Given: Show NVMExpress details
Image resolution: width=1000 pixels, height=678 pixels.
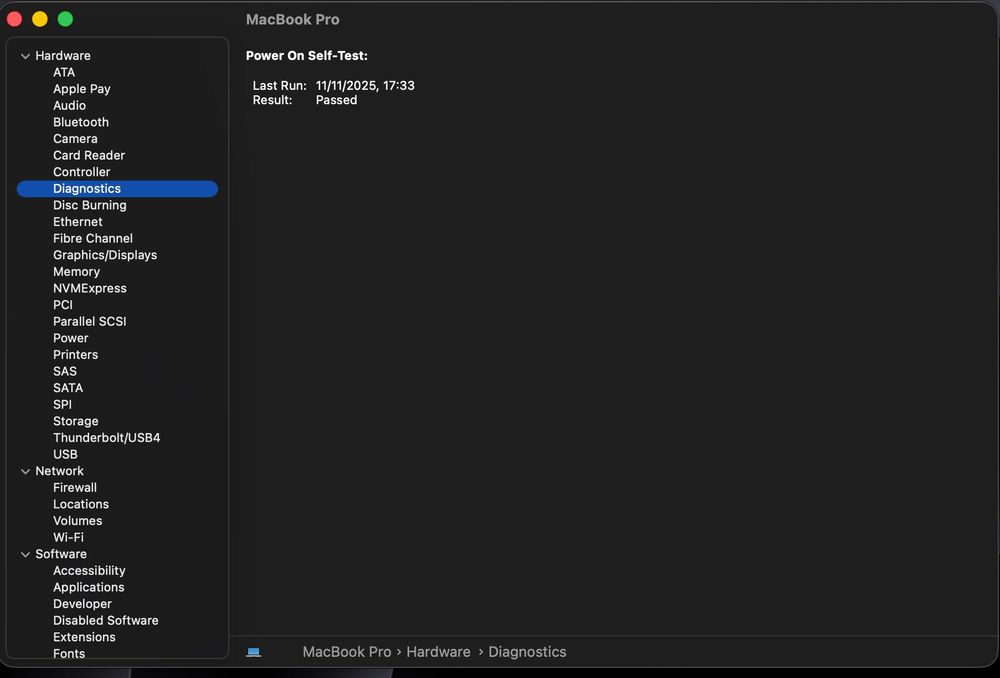Looking at the screenshot, I should 89,288.
